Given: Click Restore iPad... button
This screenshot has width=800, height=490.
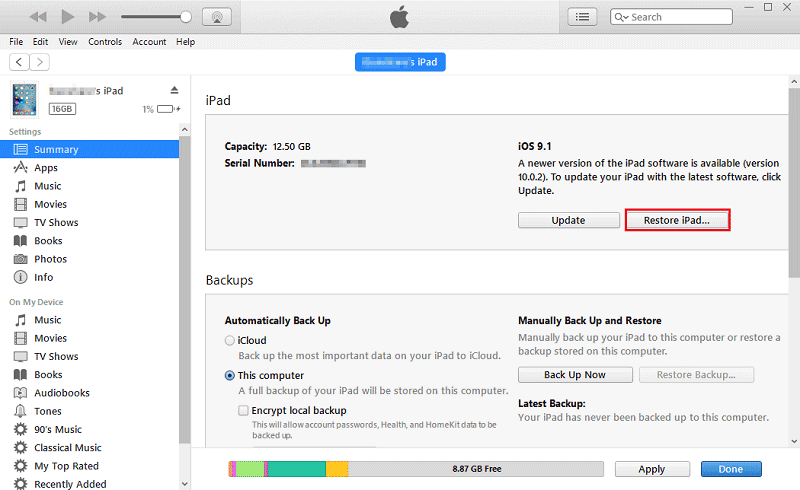Looking at the screenshot, I should (x=677, y=220).
